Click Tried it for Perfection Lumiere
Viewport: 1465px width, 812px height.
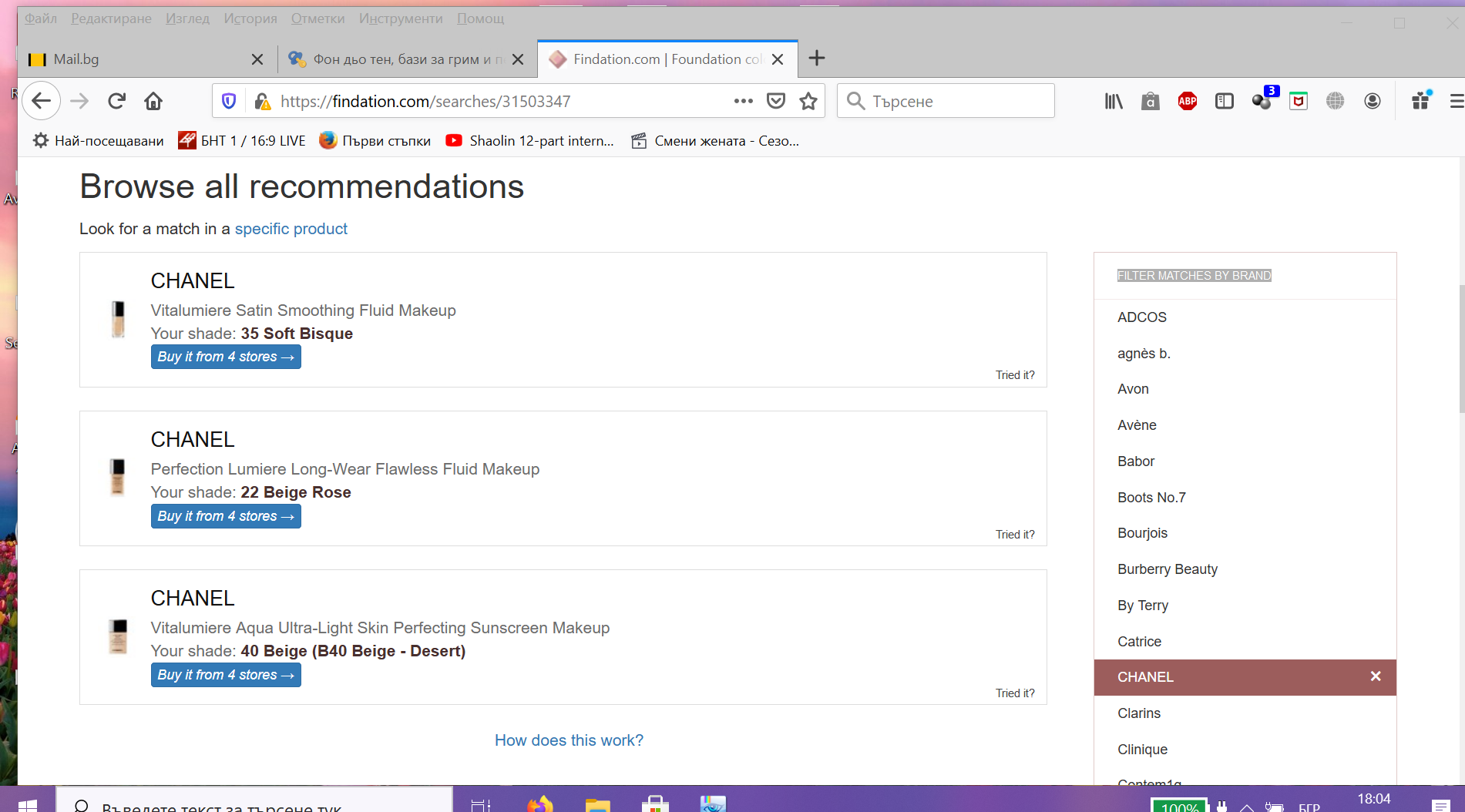tap(1014, 534)
